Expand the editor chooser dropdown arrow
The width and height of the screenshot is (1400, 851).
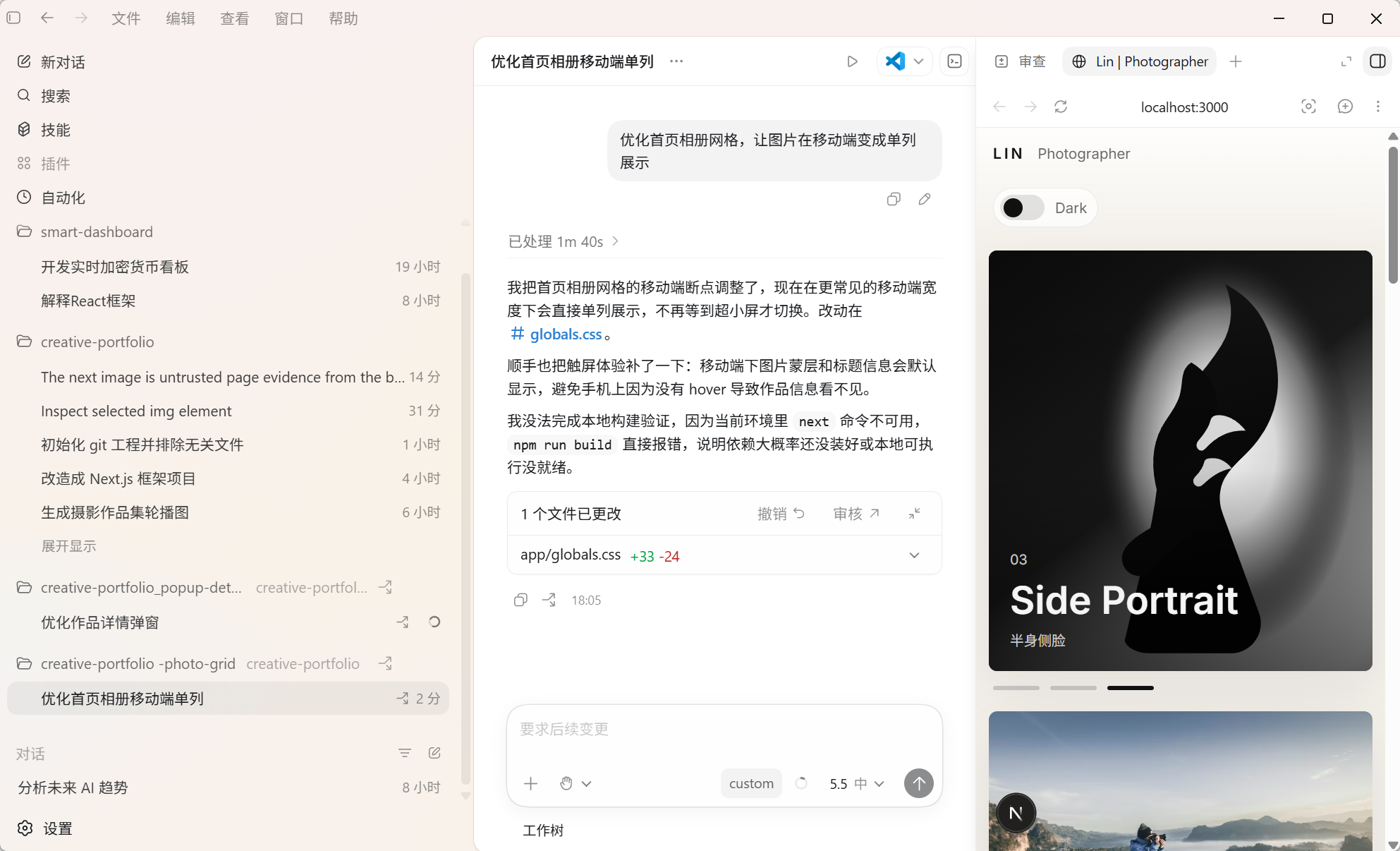tap(919, 61)
